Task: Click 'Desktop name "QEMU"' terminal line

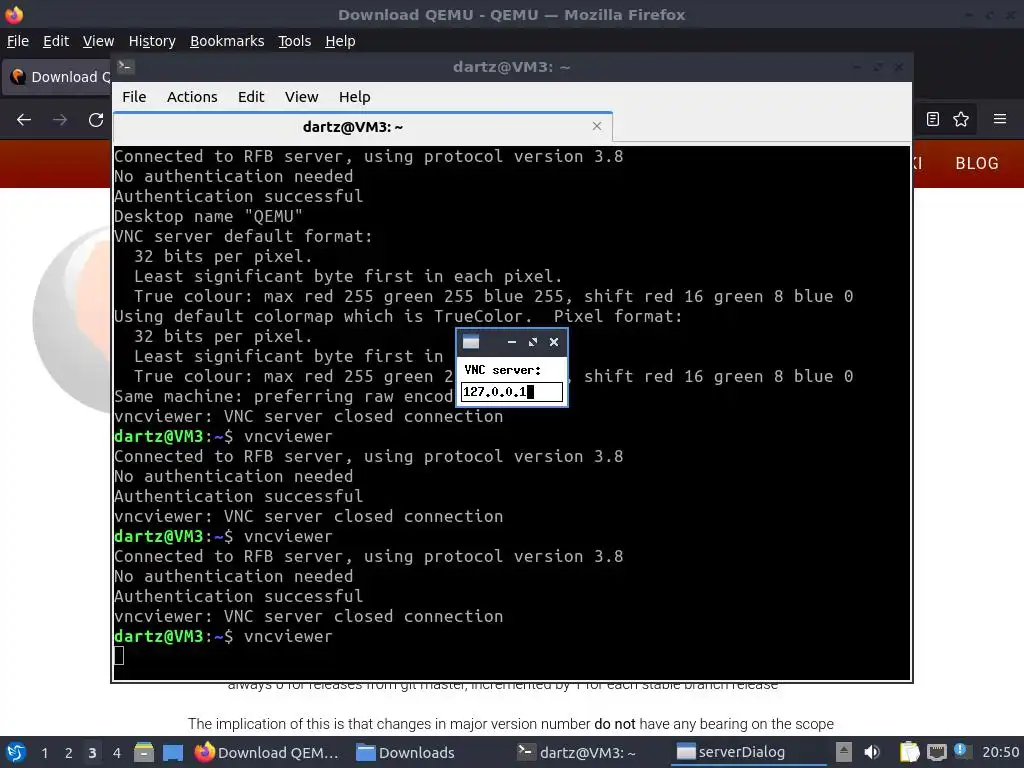Action: point(208,216)
